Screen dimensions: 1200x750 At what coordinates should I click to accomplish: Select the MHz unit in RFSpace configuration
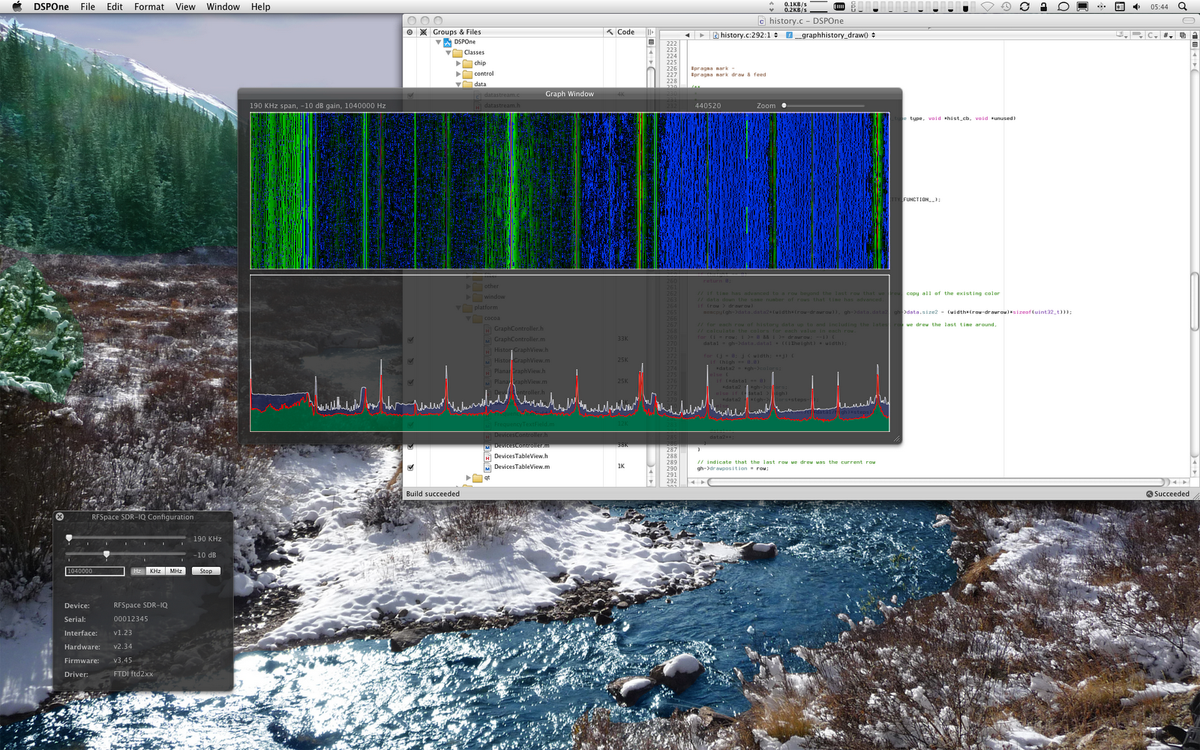[175, 571]
